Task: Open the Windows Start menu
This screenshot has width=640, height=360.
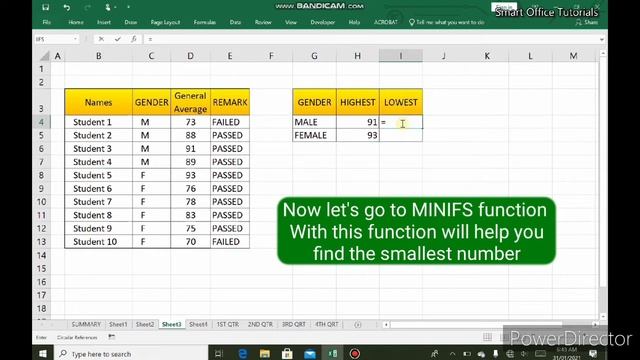Action: pyautogui.click(x=43, y=353)
